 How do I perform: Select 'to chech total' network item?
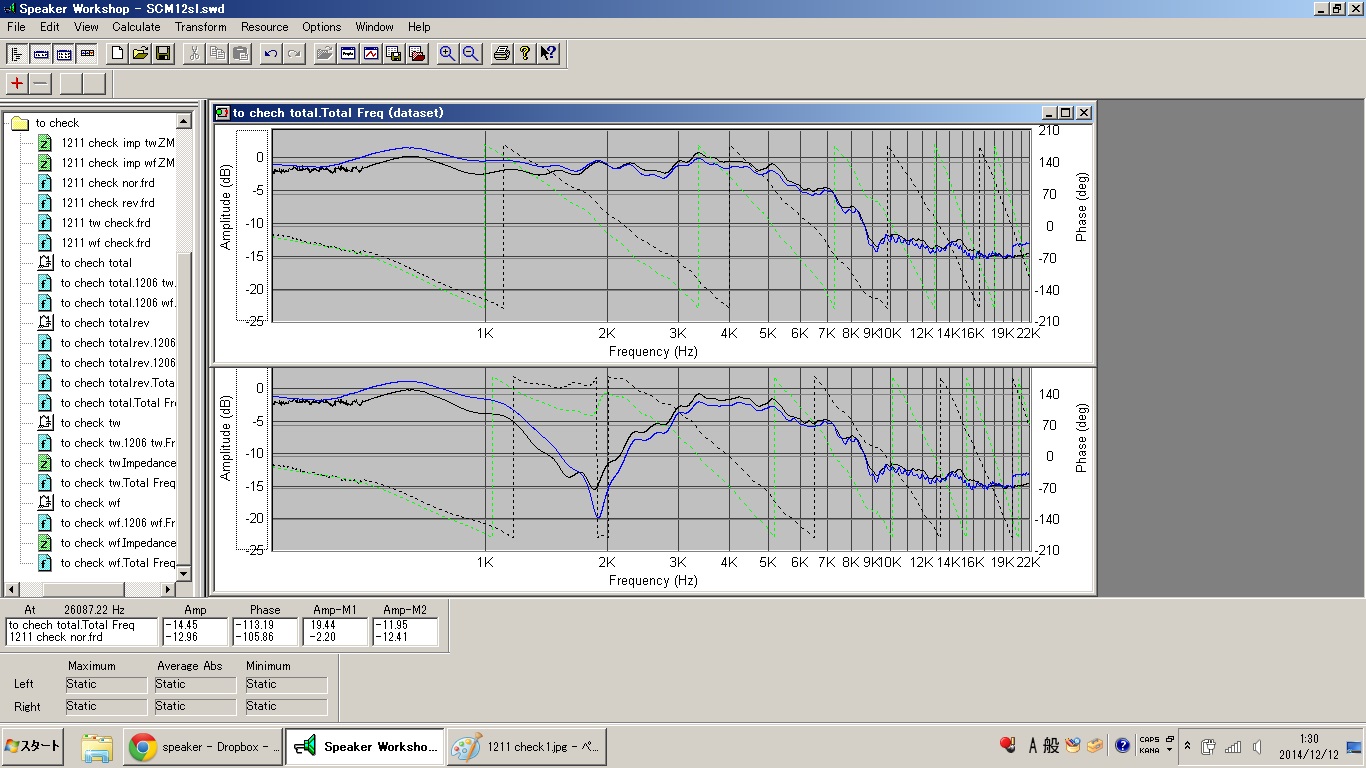tap(96, 263)
